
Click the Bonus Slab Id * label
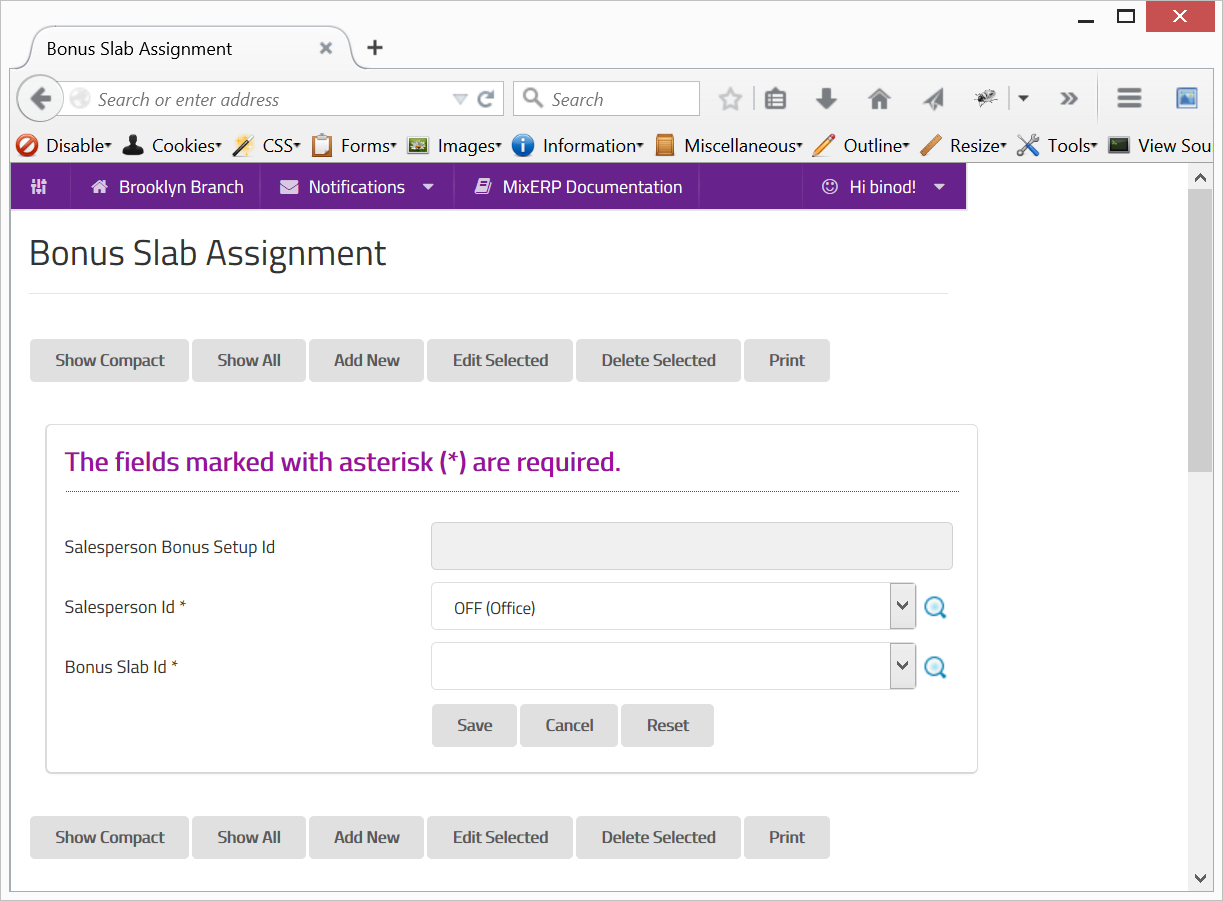(x=121, y=667)
